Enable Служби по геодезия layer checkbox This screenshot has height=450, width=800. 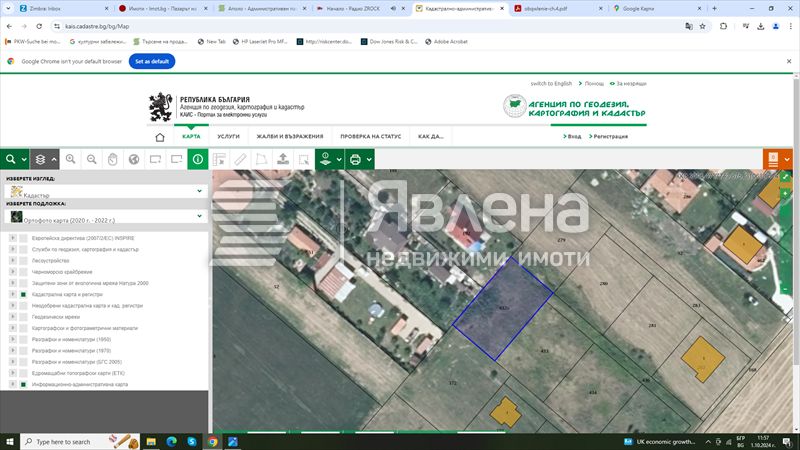point(23,249)
